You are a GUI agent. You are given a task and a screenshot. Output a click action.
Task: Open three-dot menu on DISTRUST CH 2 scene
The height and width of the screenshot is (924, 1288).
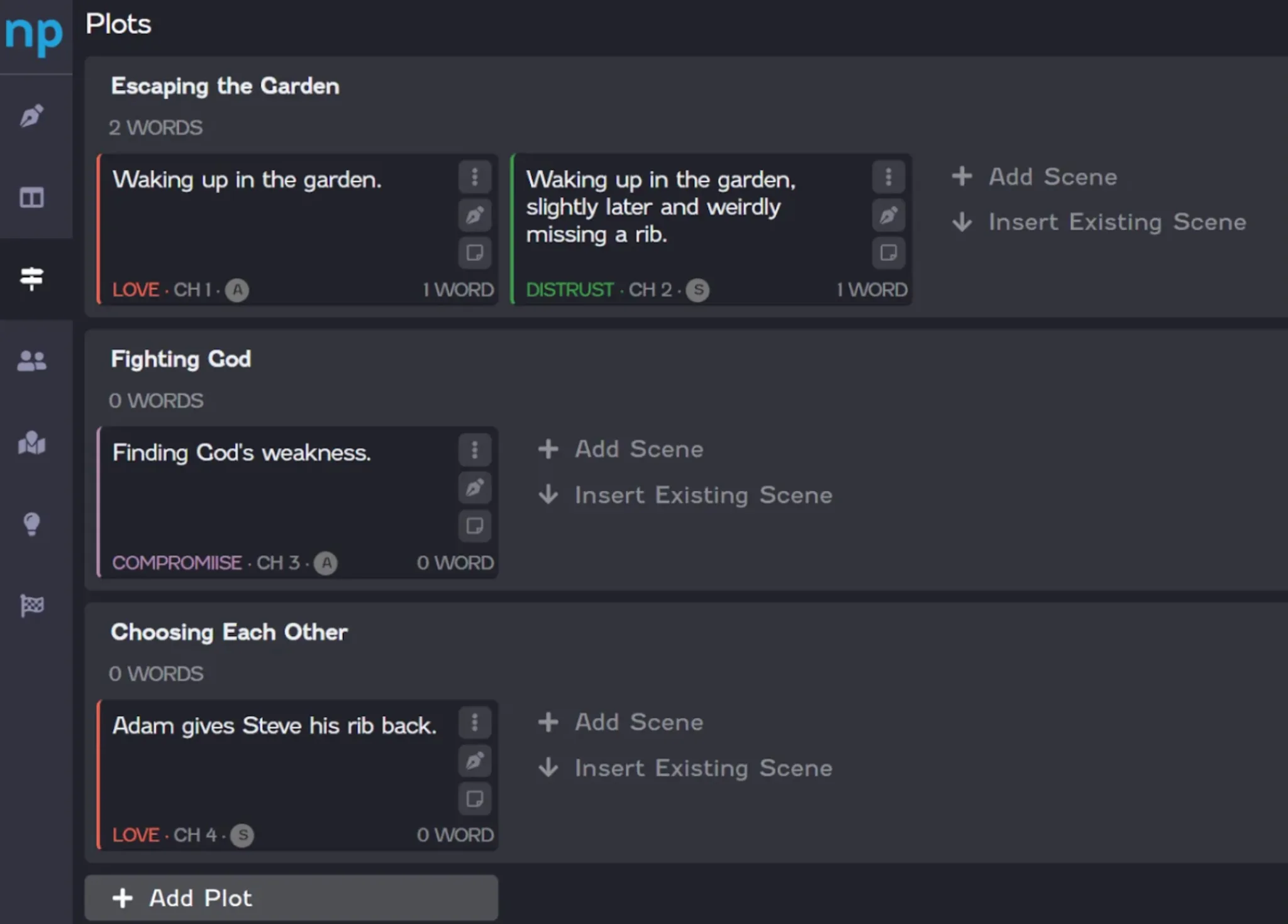coord(888,177)
